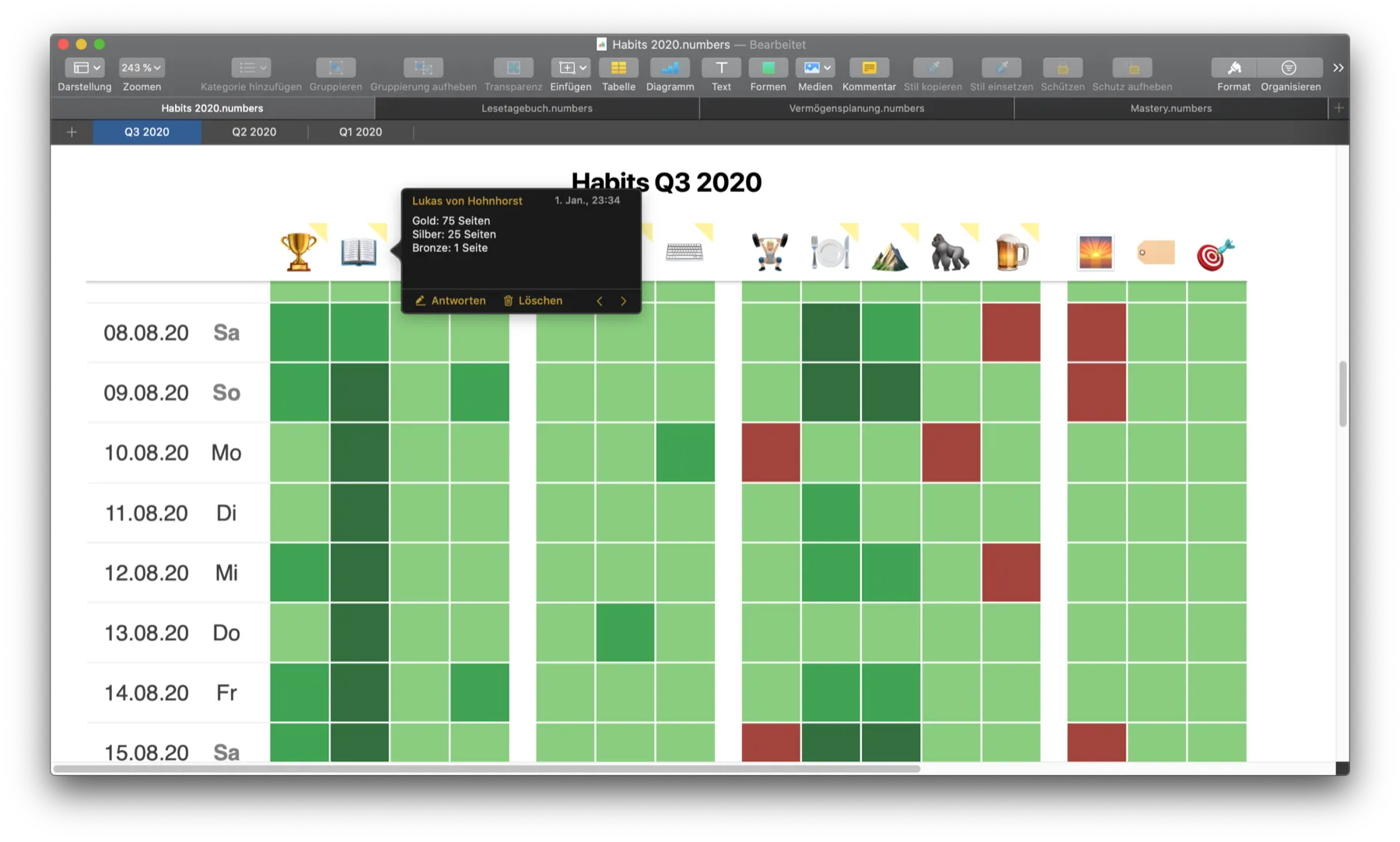
Task: Expand toolbar overflow chevrons
Action: [1338, 68]
